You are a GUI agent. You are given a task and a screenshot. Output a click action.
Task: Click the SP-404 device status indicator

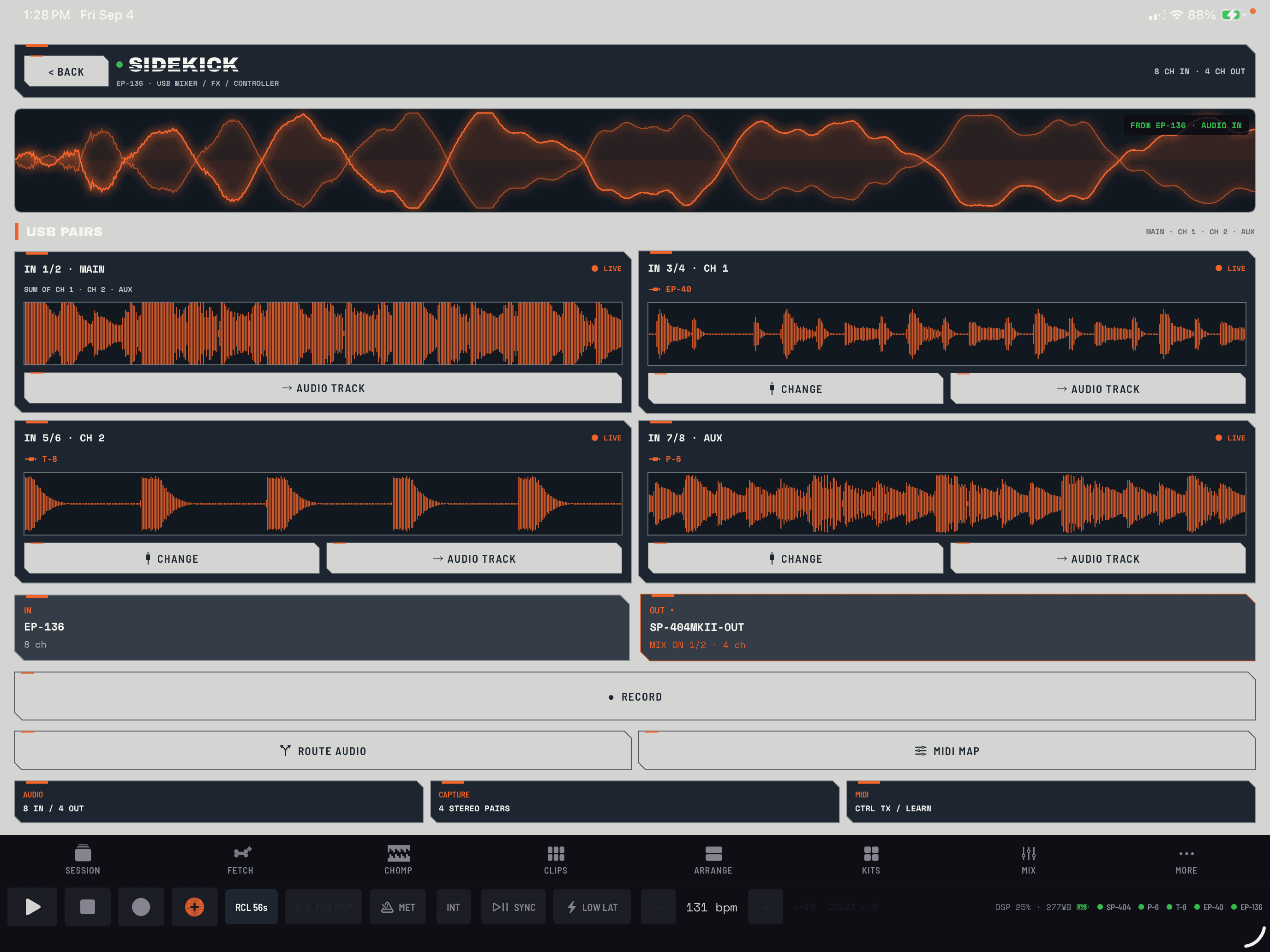1114,907
